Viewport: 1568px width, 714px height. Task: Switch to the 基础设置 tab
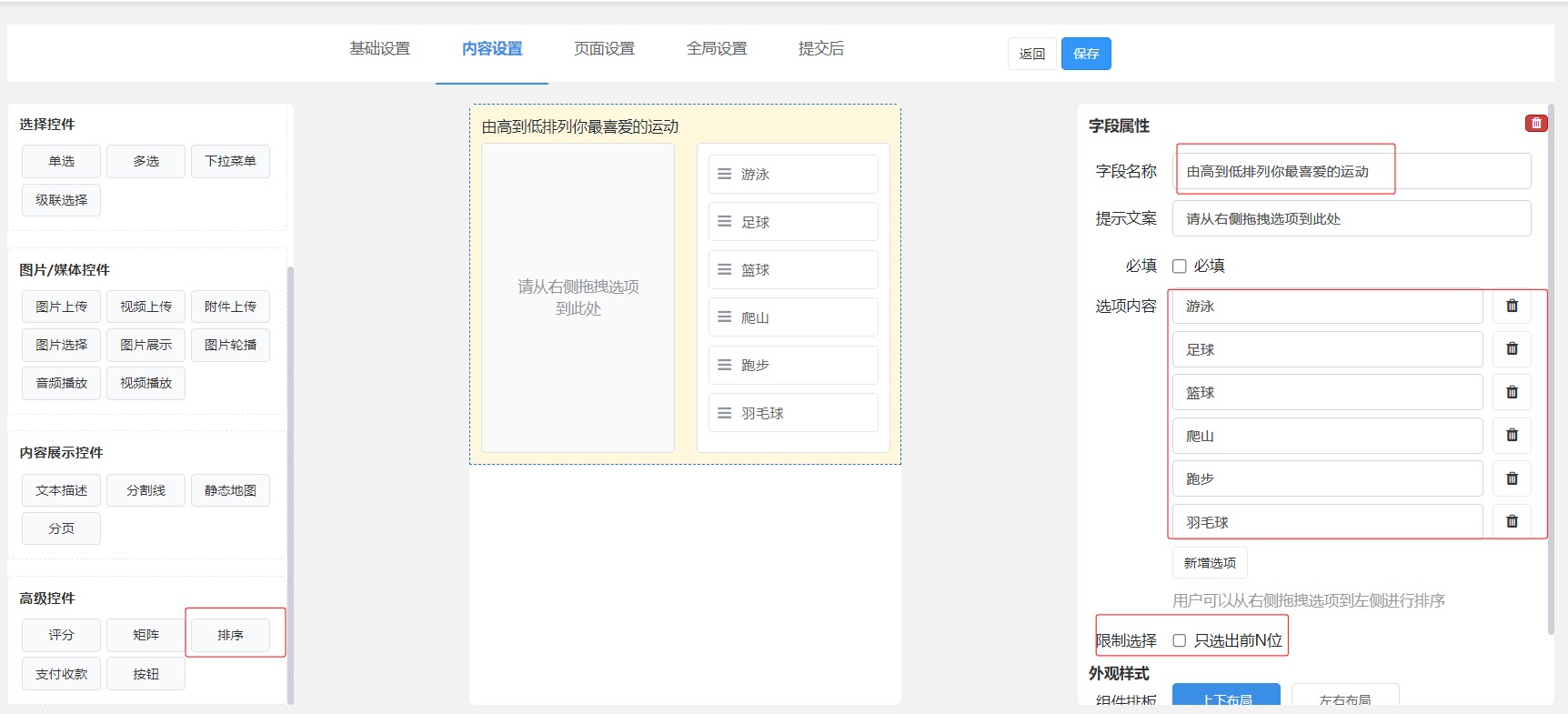tap(380, 49)
